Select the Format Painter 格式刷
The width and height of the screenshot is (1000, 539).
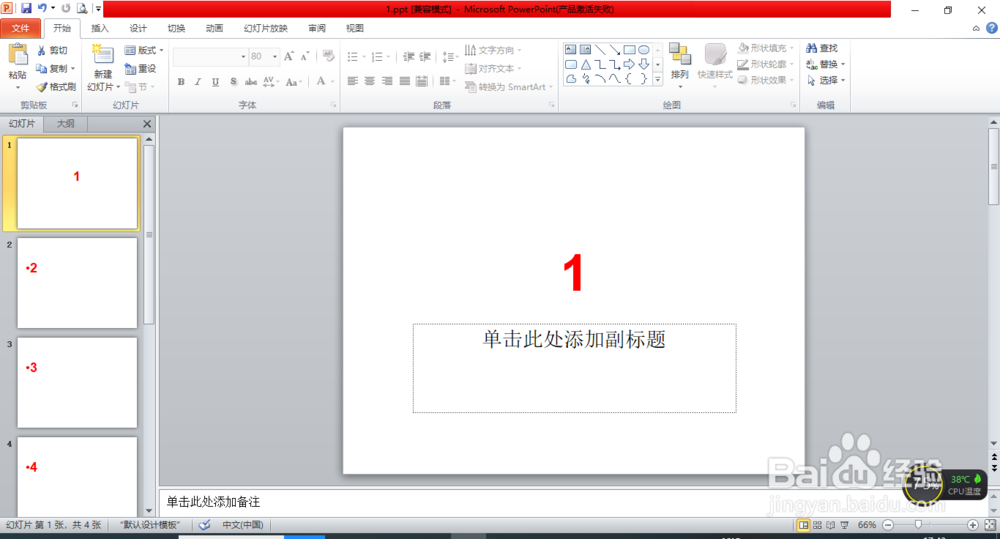[56, 87]
